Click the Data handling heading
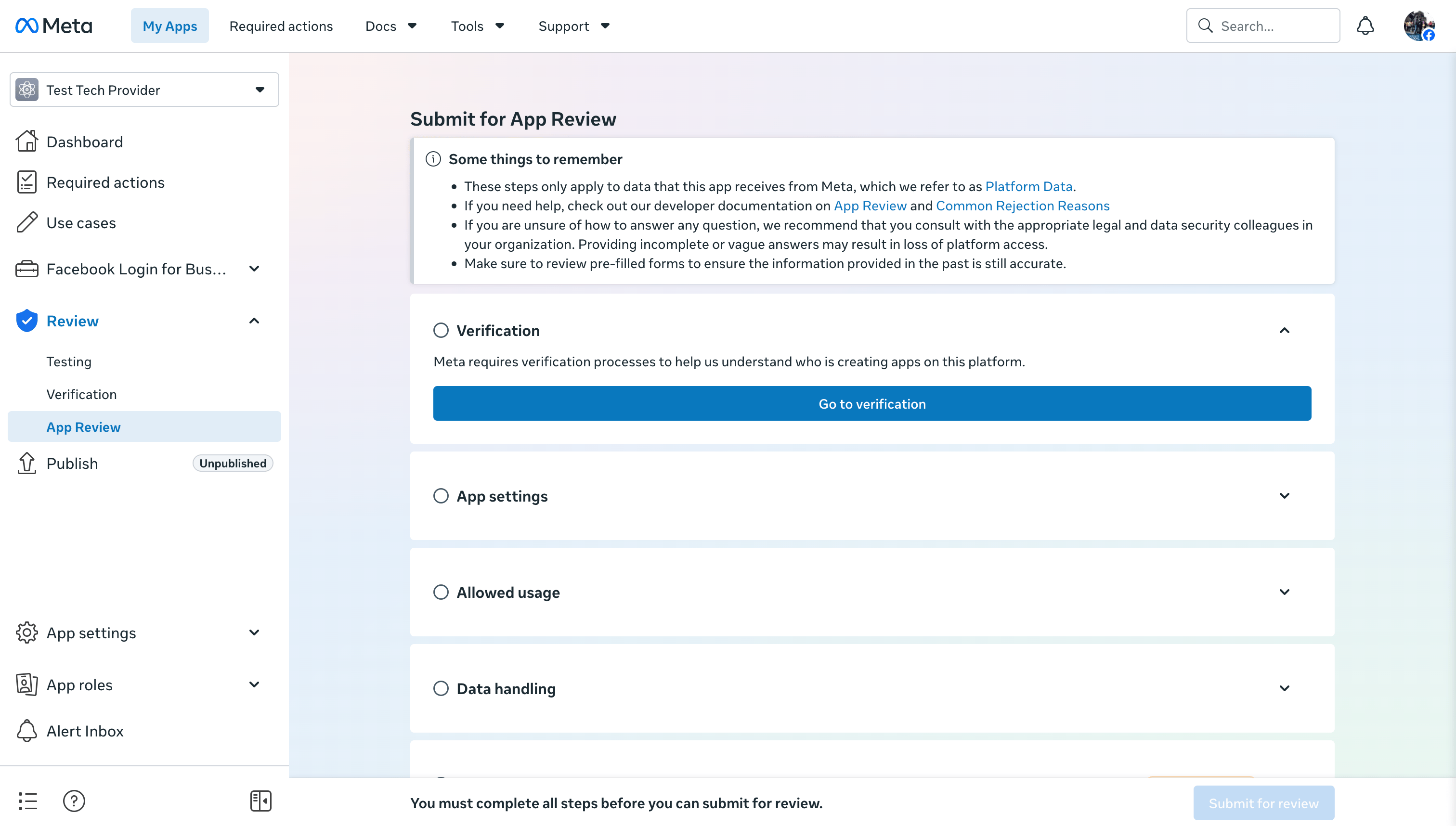The image size is (1456, 826). 506,689
